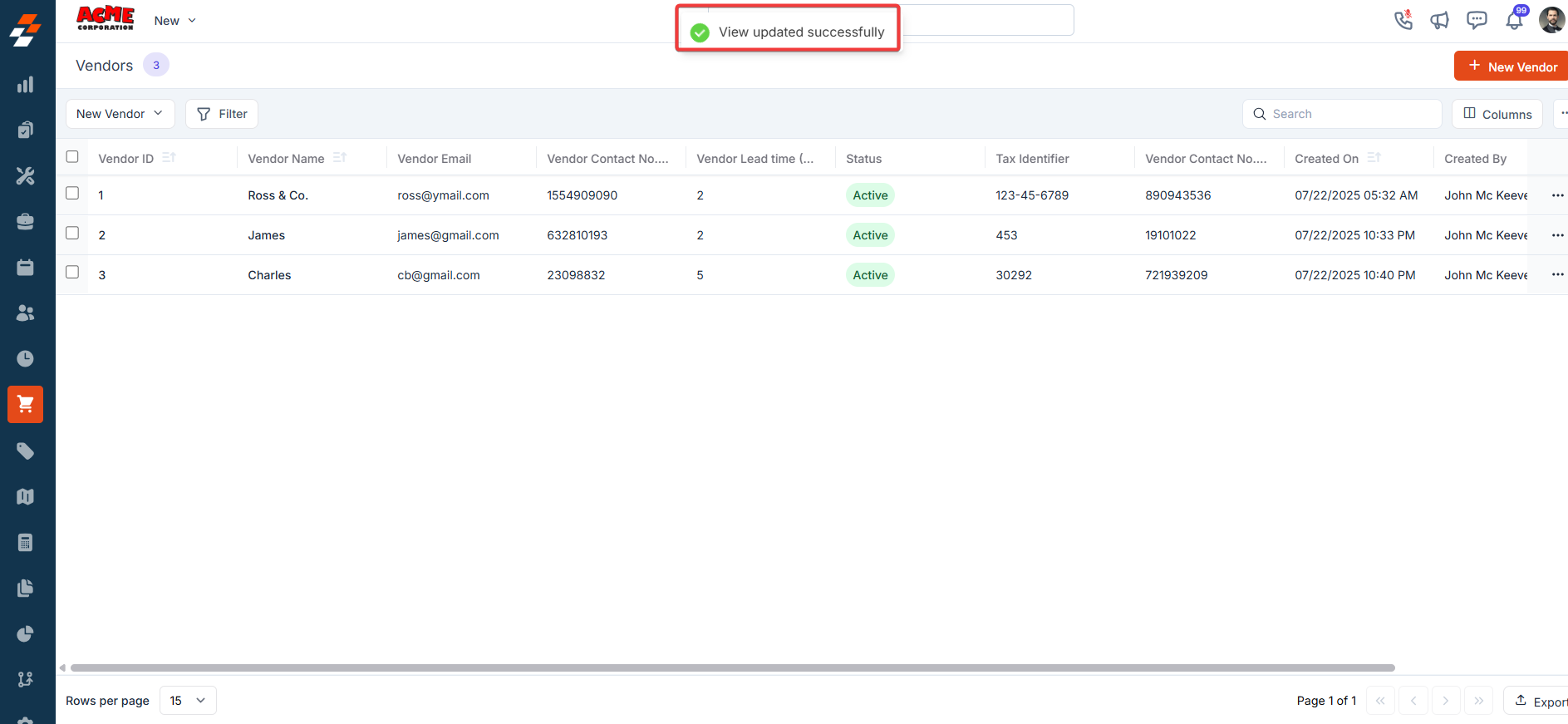The height and width of the screenshot is (724, 1568).
Task: Open the wrench and tools sidebar icon
Action: [x=26, y=175]
